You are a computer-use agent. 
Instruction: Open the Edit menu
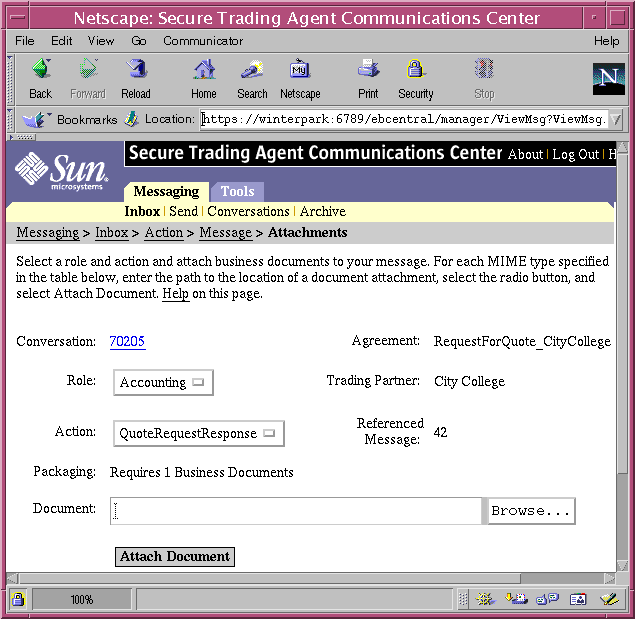62,41
